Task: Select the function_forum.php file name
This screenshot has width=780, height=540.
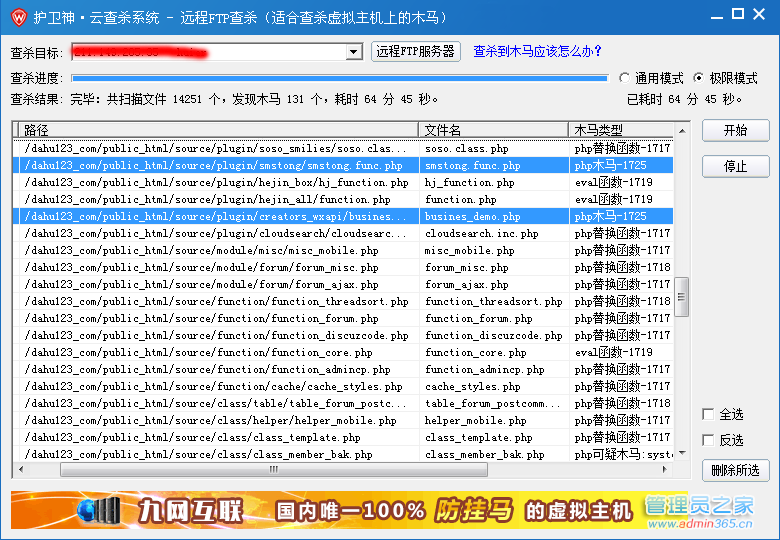Action: pos(479,318)
